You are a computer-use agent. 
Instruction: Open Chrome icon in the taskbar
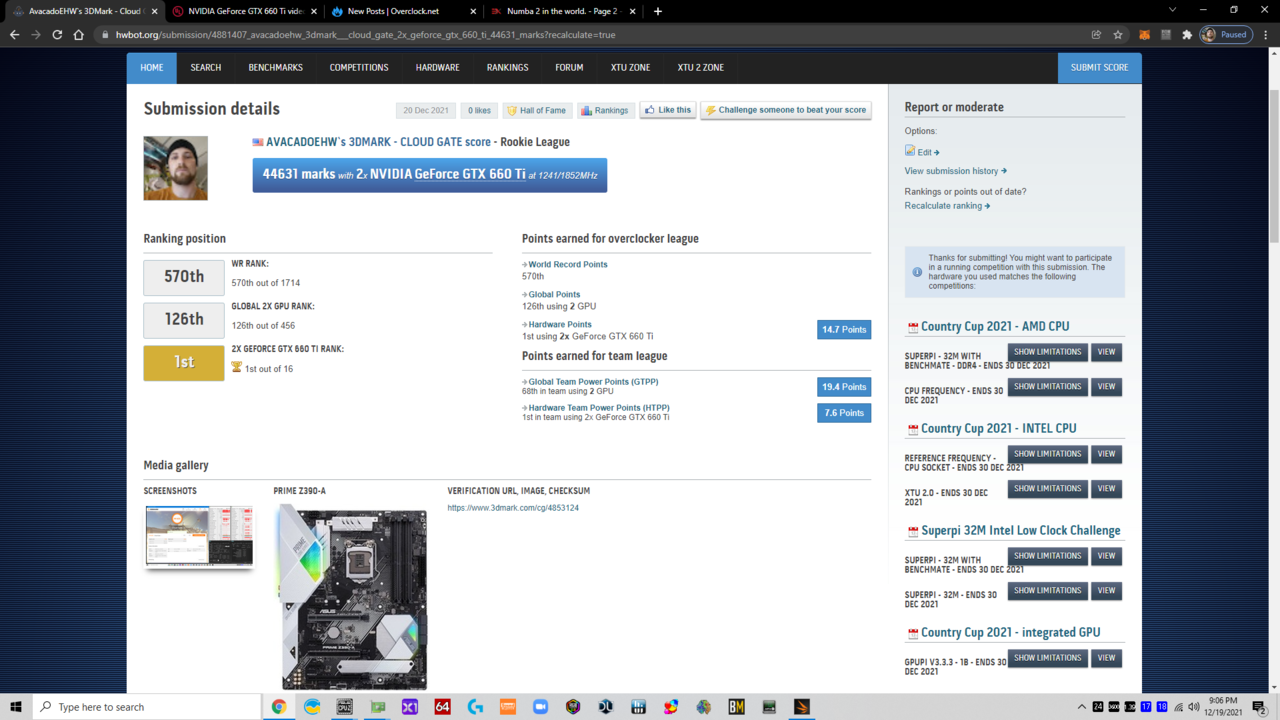pyautogui.click(x=279, y=707)
